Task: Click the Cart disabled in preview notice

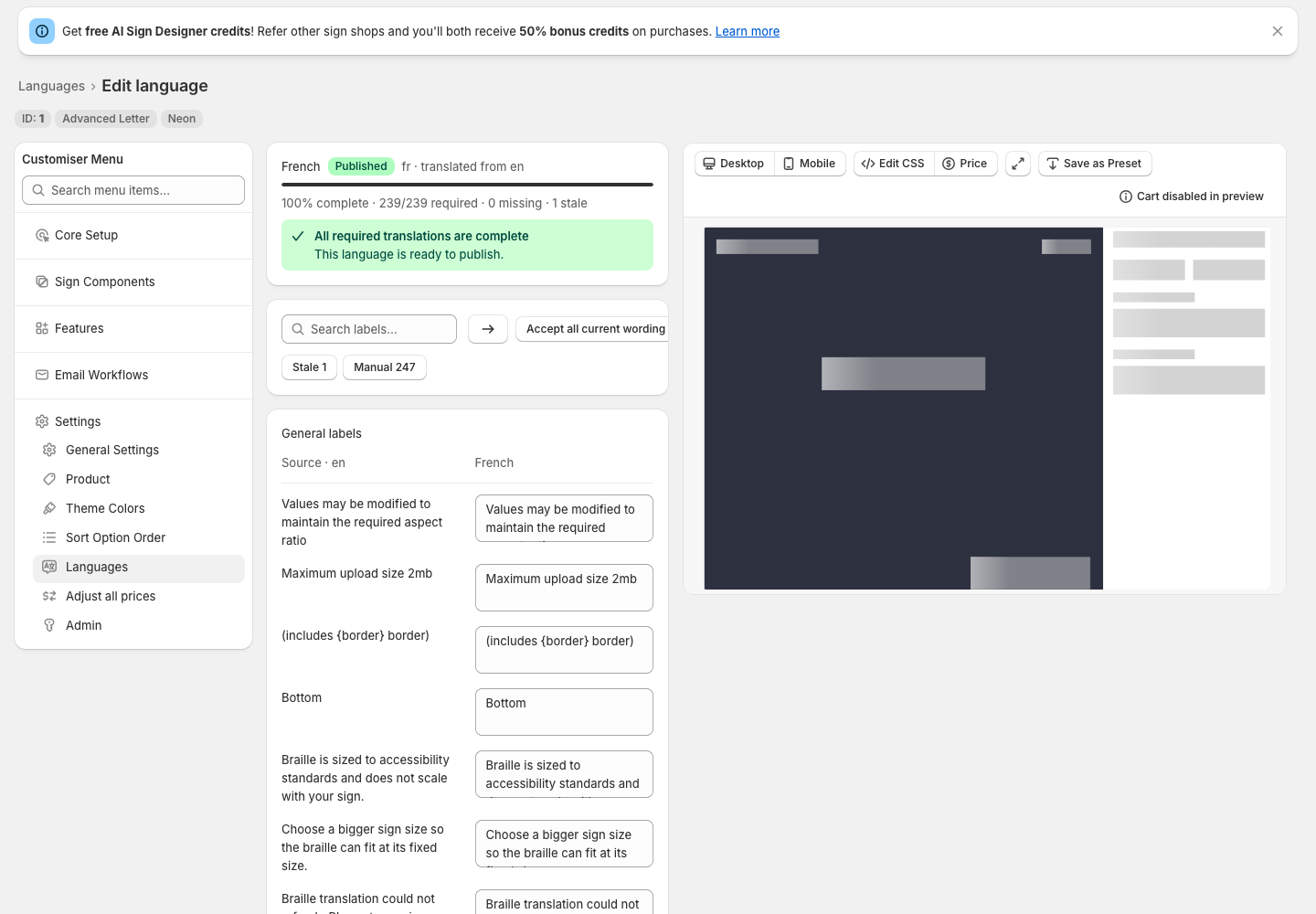Action: [x=1191, y=197]
